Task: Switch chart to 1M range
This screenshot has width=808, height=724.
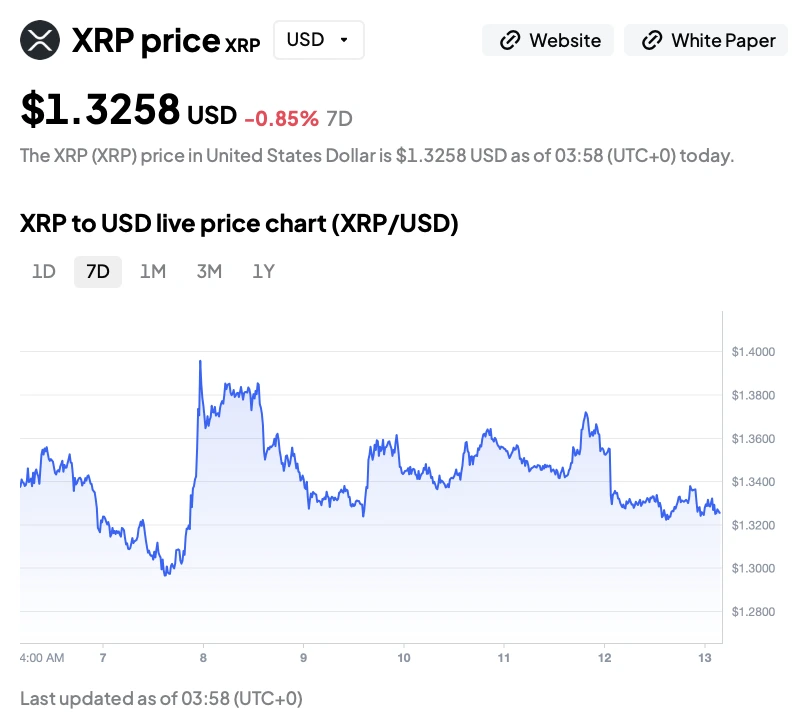Action: 153,271
